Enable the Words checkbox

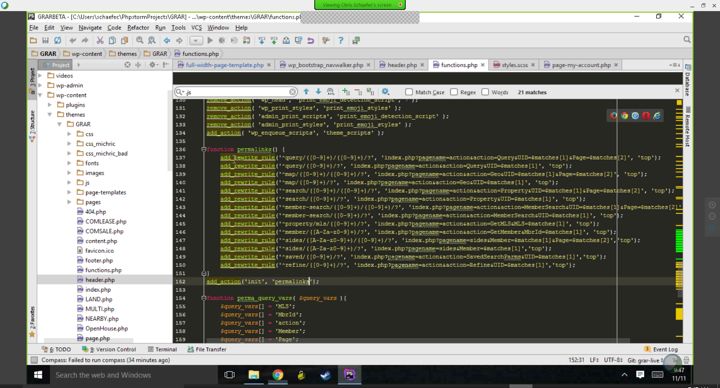[x=485, y=92]
